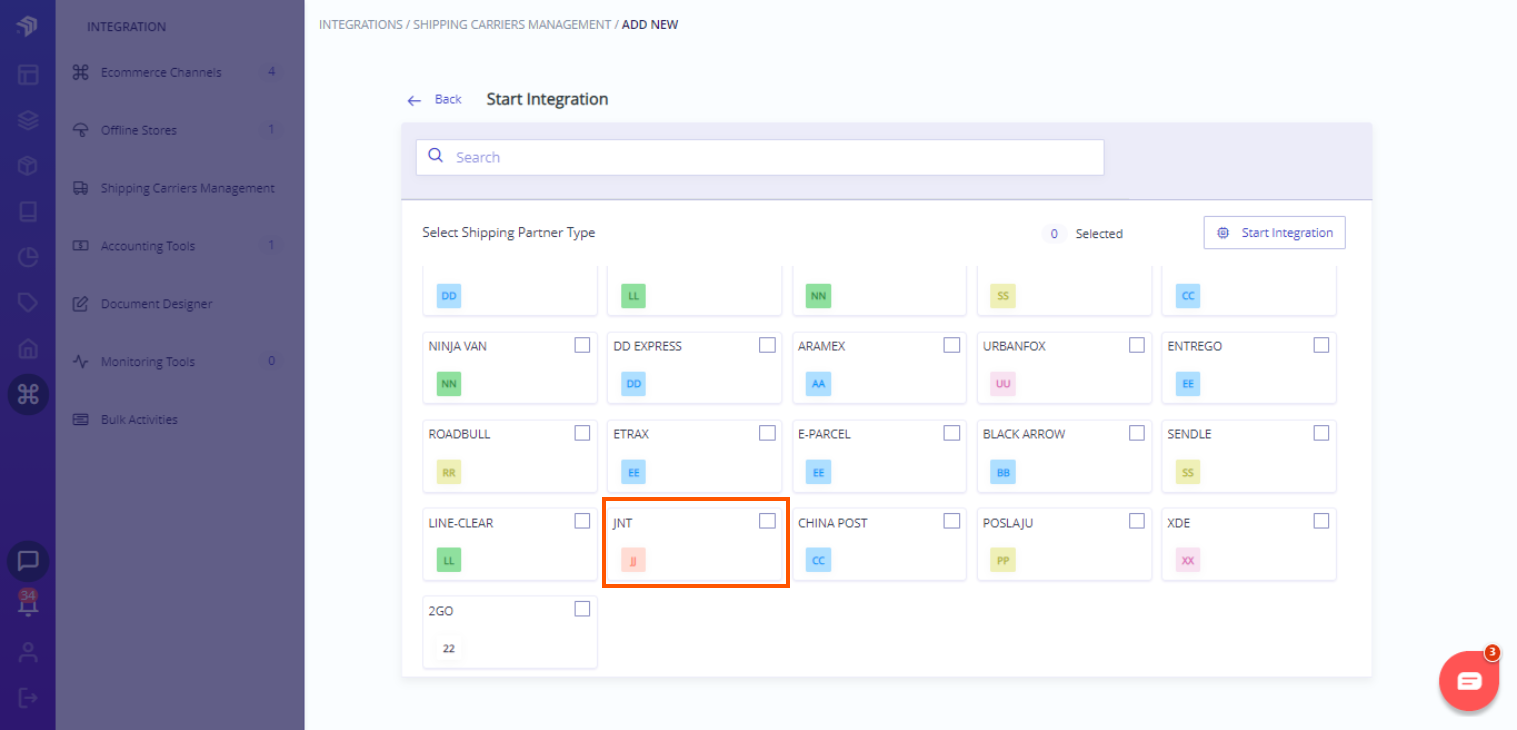Click the RR badge on Roadbull card
The image size is (1517, 730).
pyautogui.click(x=449, y=472)
